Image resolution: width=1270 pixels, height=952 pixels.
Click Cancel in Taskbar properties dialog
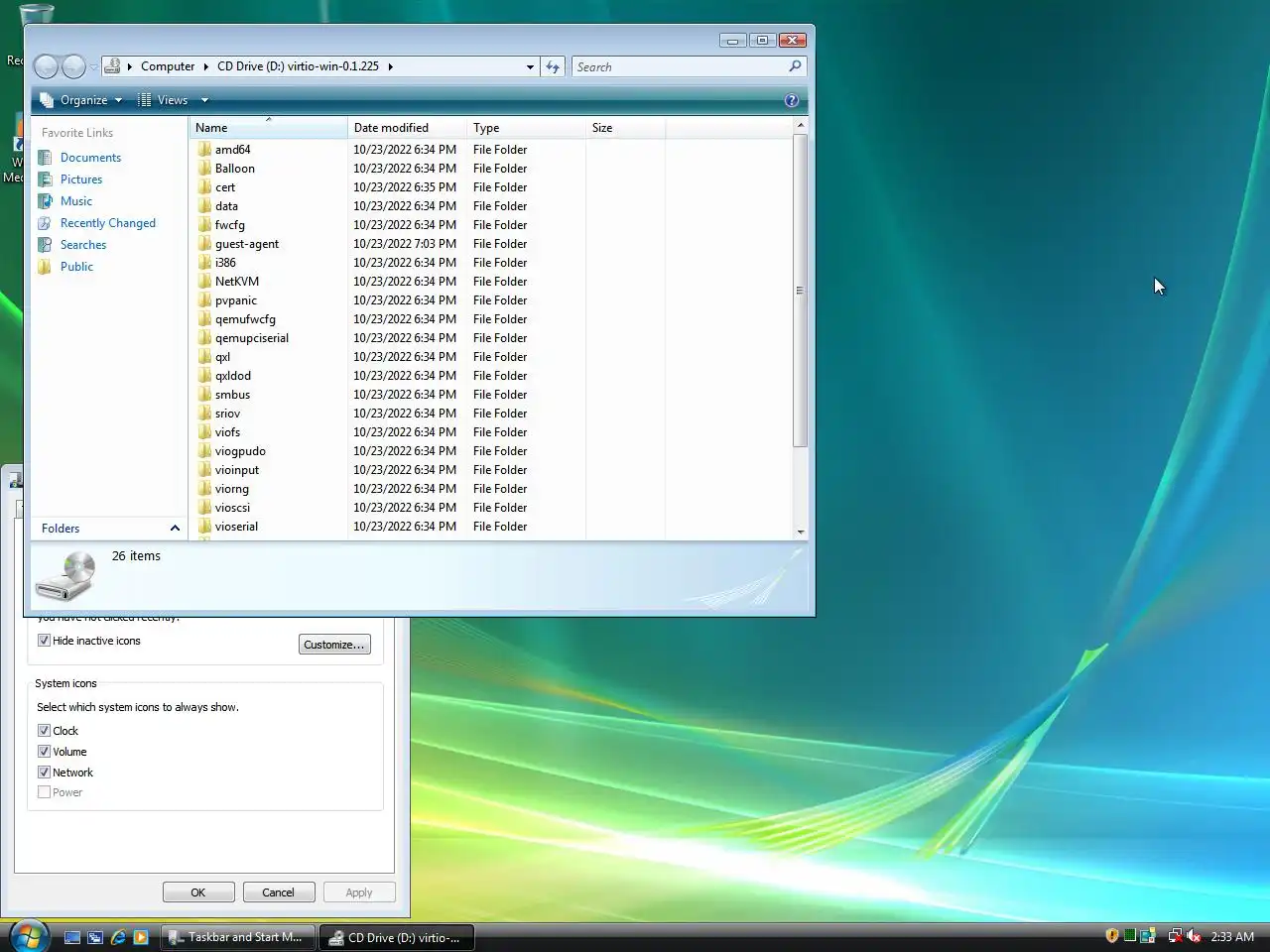coord(279,892)
